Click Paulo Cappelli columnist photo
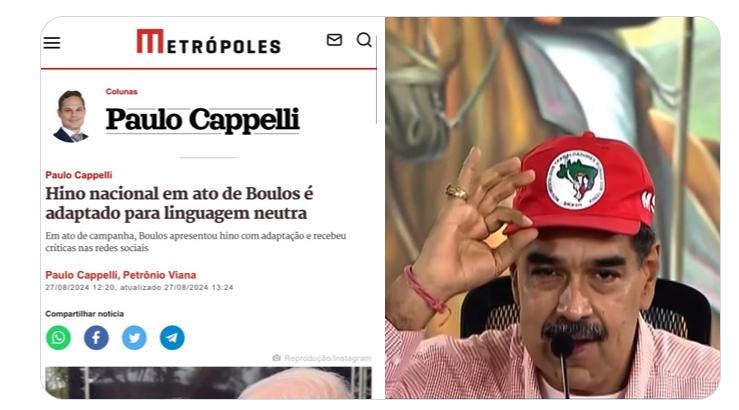Screen dimensions: 739x410 point(72,116)
